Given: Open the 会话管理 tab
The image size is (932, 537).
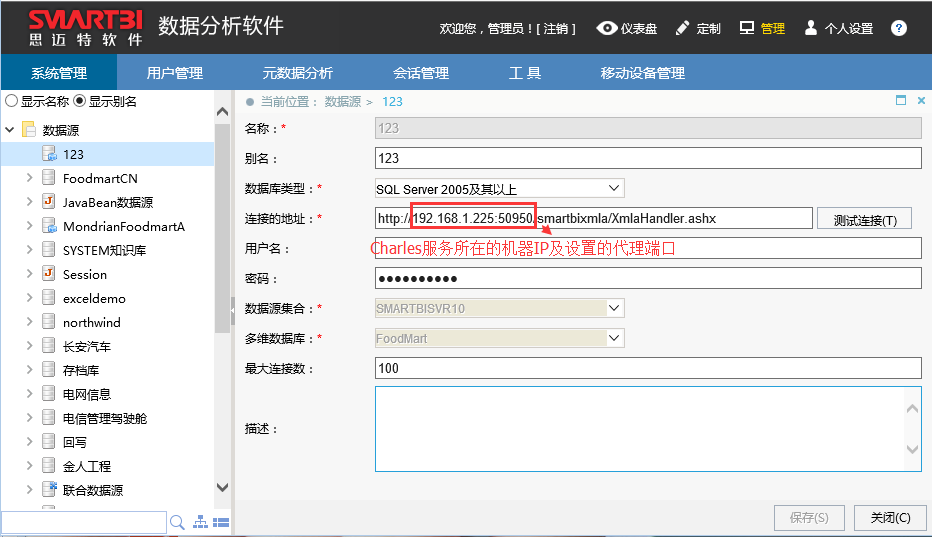Looking at the screenshot, I should click(421, 73).
